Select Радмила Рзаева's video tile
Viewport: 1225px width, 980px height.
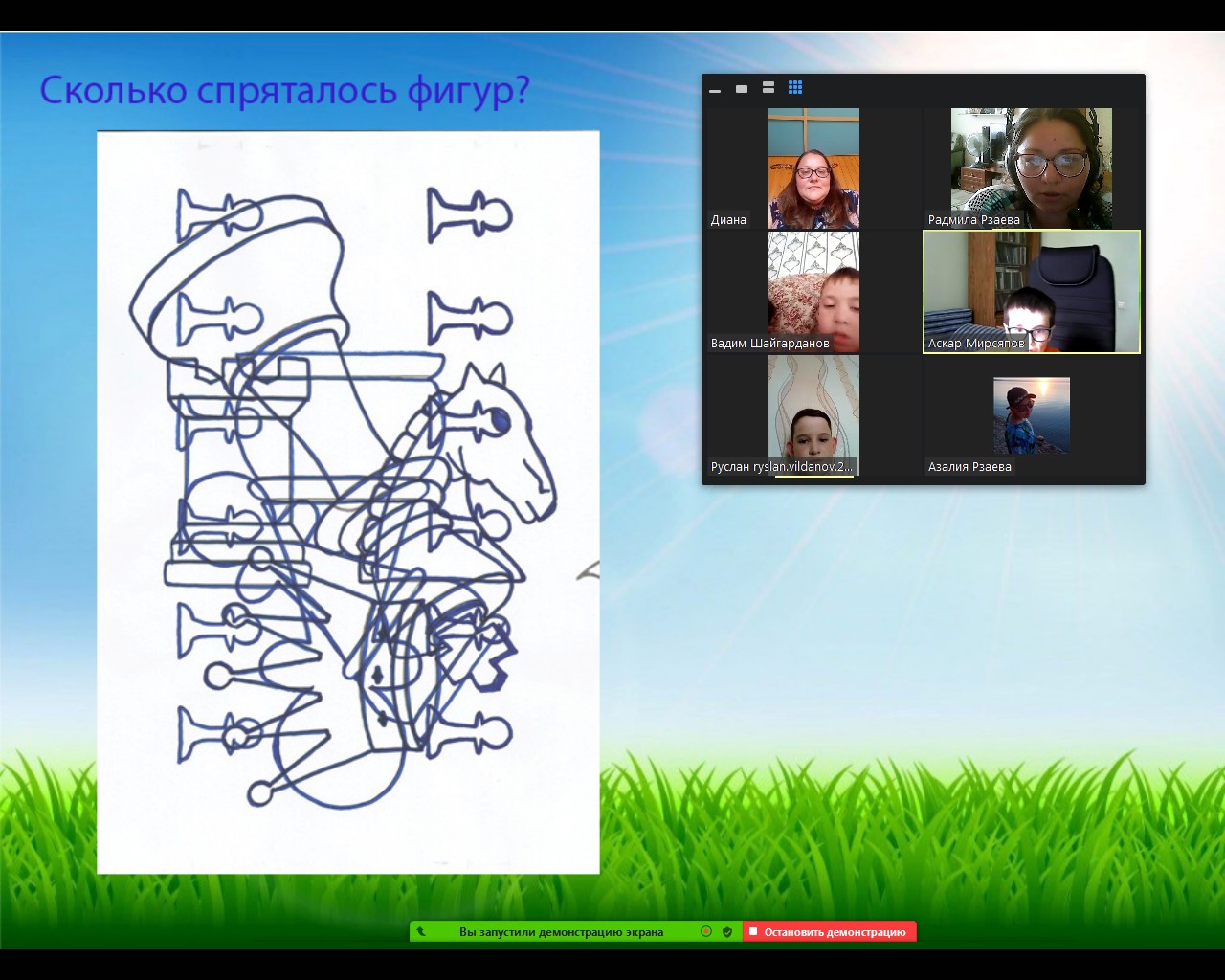[1031, 168]
